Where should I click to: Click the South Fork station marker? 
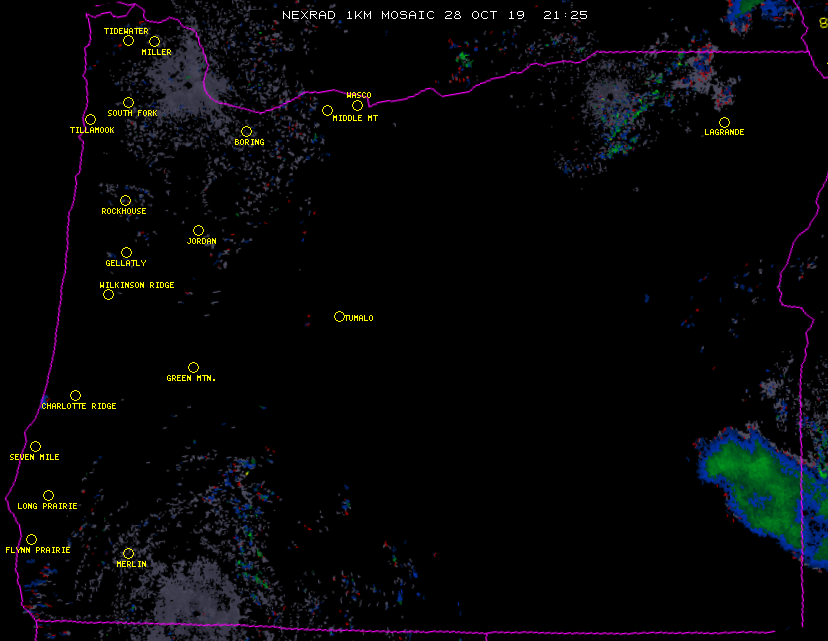128,103
